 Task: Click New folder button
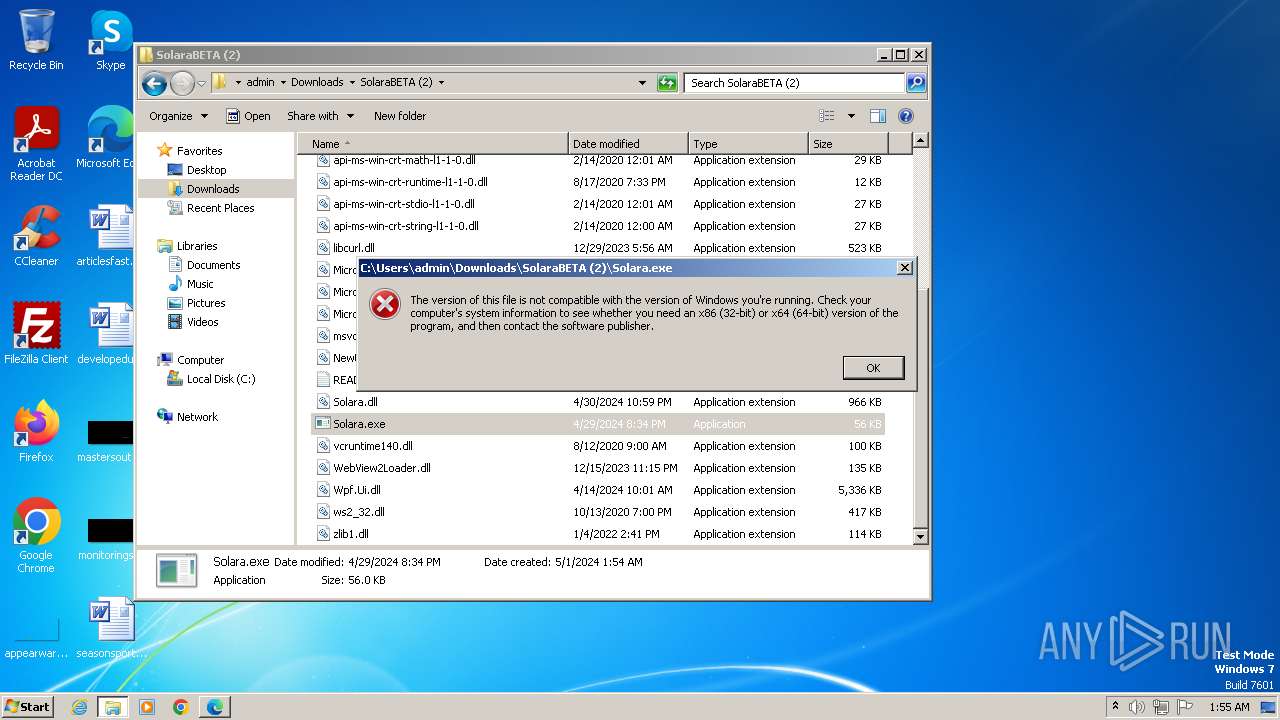pos(400,116)
